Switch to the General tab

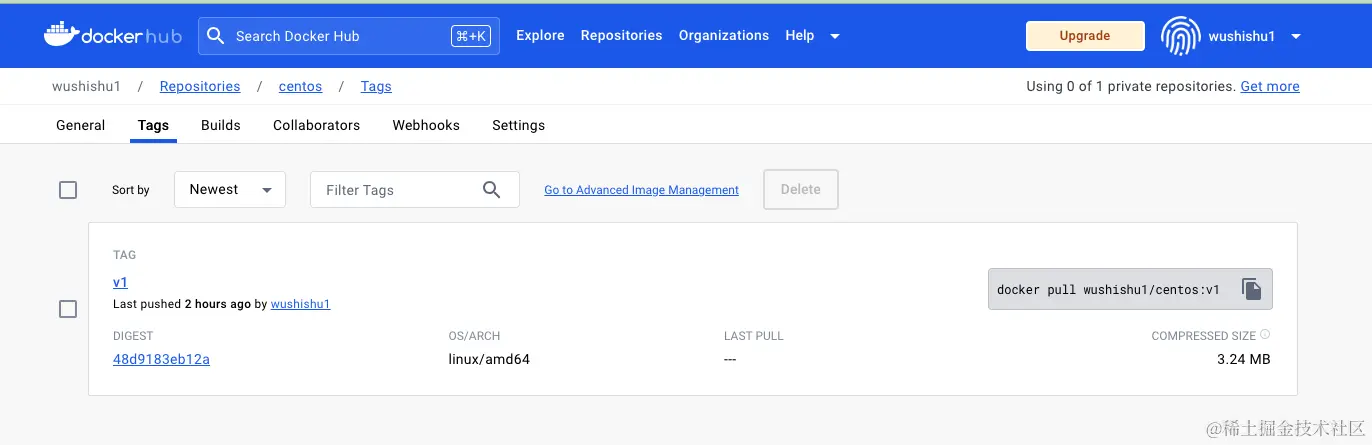pyautogui.click(x=81, y=125)
